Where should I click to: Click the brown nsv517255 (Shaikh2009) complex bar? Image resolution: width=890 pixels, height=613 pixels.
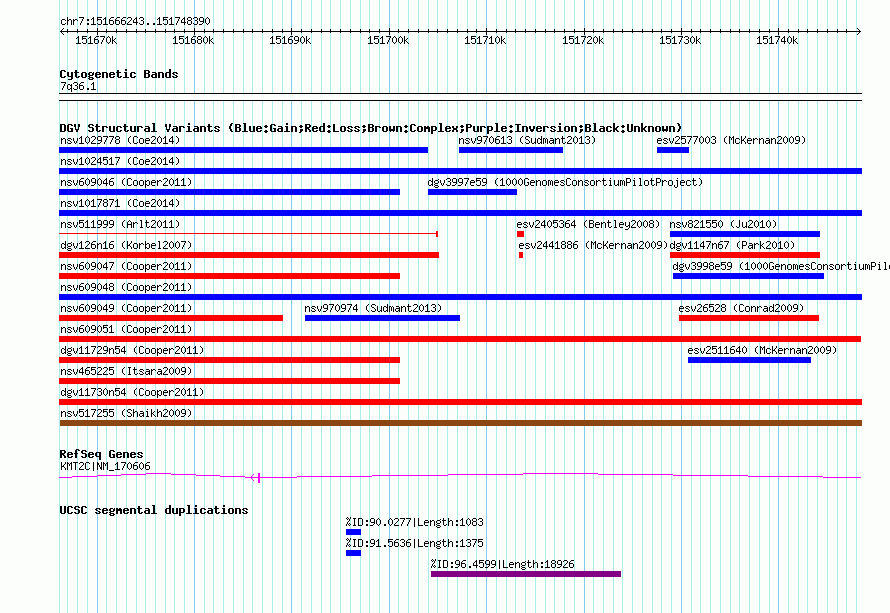(x=460, y=423)
